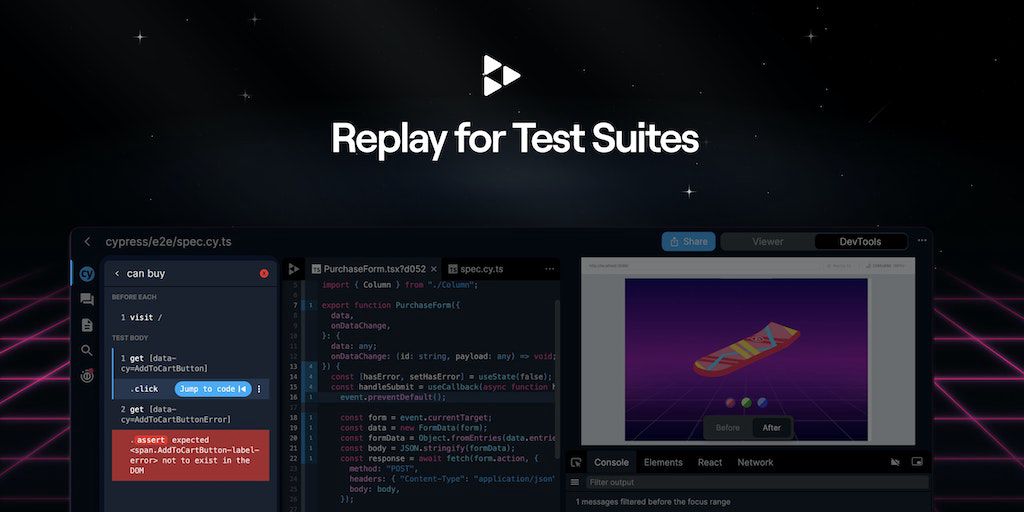1024x512 pixels.
Task: Click the panel layout dock icon
Action: pyautogui.click(x=917, y=462)
